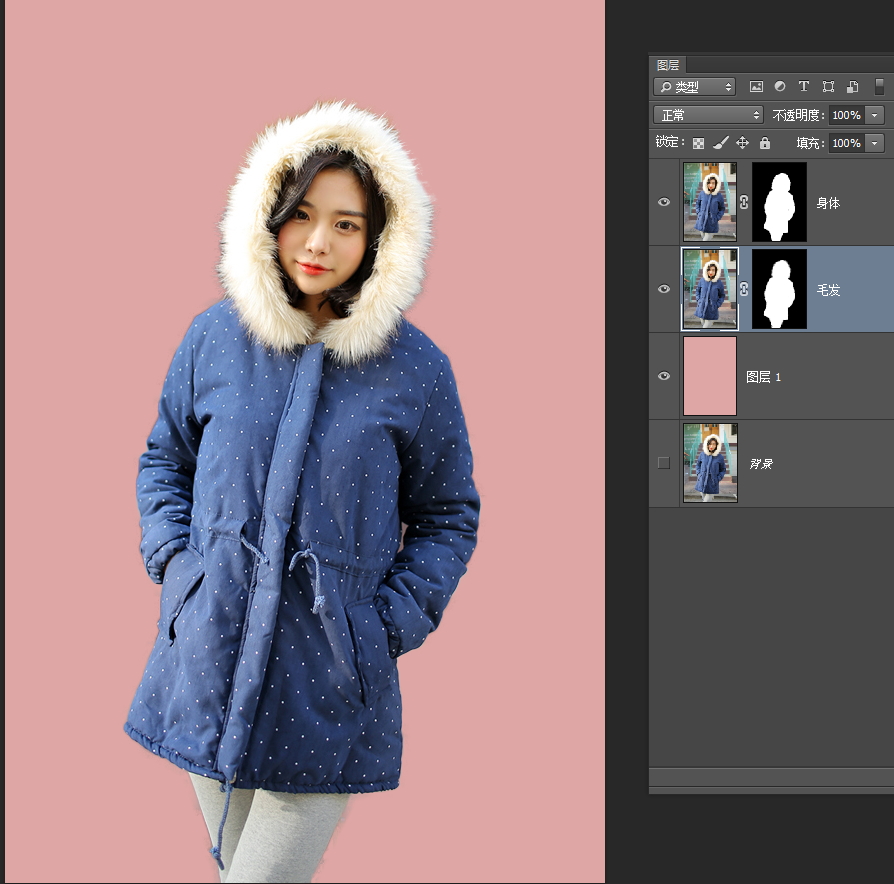Screen dimensions: 894x884
Task: Click the 锁定 label
Action: (669, 142)
